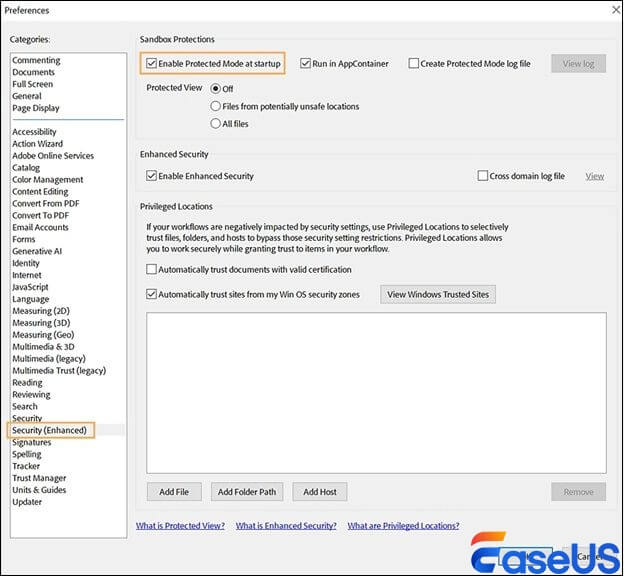Open Multimedia & 3D category
Viewport: 624px width, 576px height.
coord(43,347)
